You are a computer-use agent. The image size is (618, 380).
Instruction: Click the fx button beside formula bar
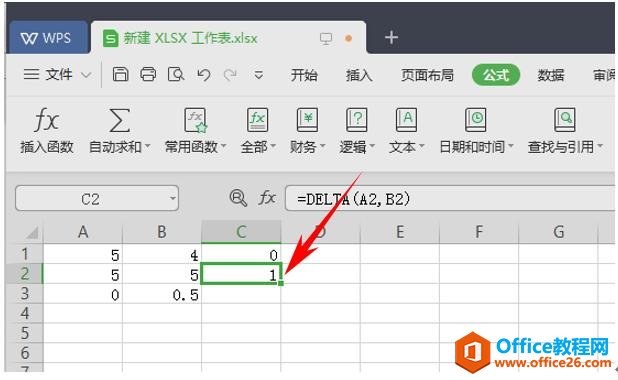tap(267, 198)
